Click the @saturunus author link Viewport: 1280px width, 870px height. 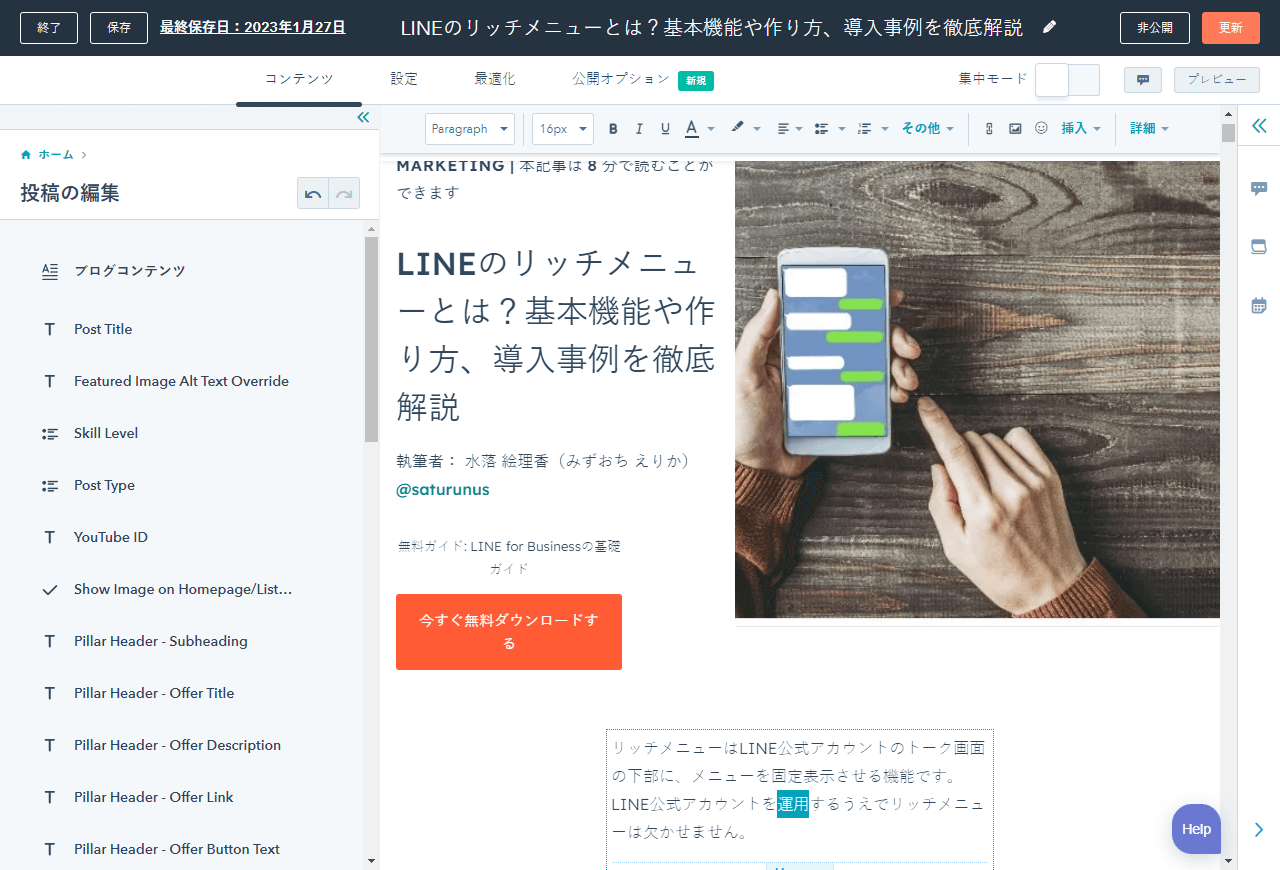pos(443,490)
